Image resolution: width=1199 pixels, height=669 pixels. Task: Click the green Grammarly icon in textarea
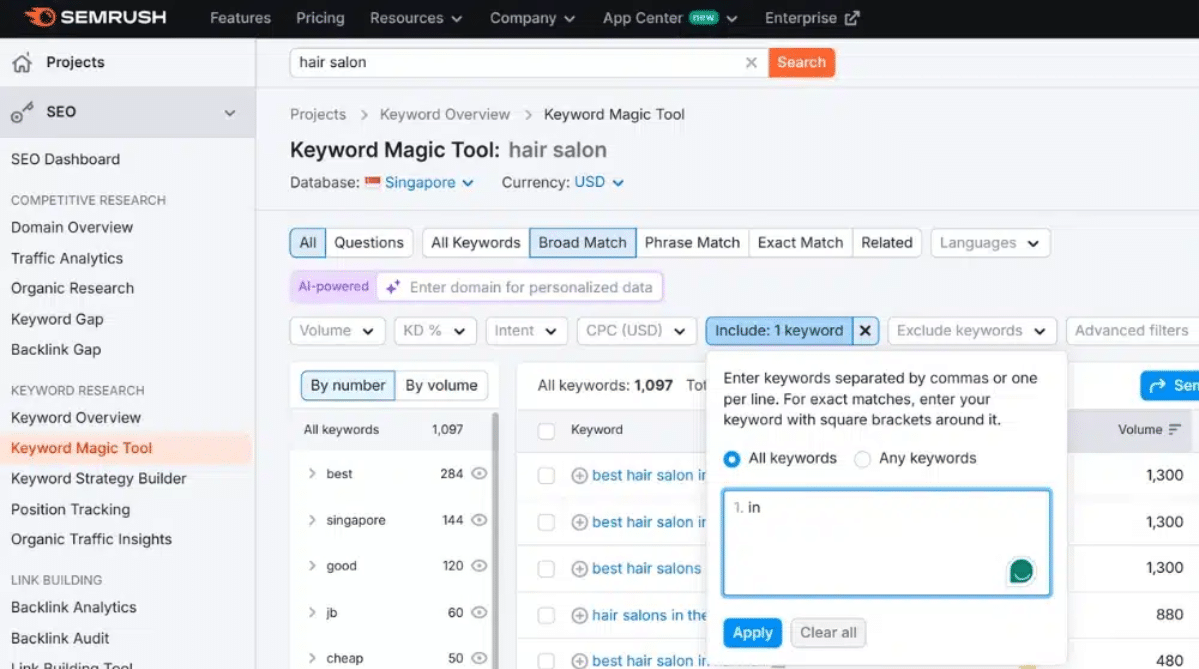(1021, 571)
